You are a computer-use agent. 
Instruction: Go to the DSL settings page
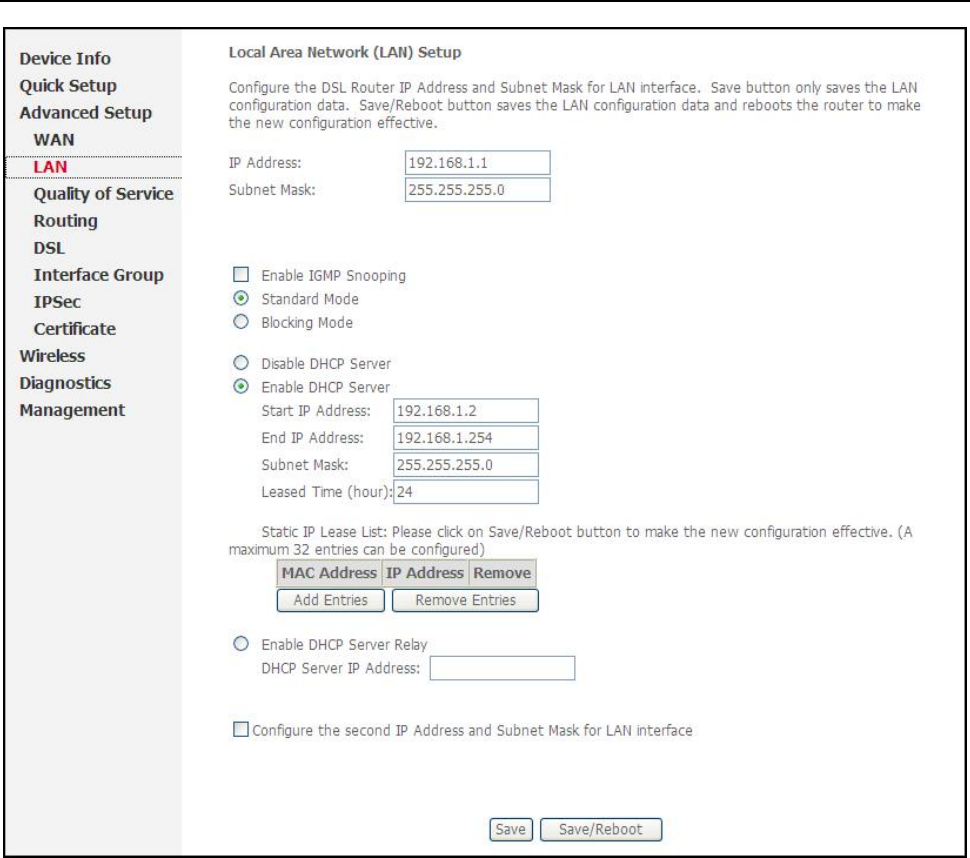coord(49,248)
